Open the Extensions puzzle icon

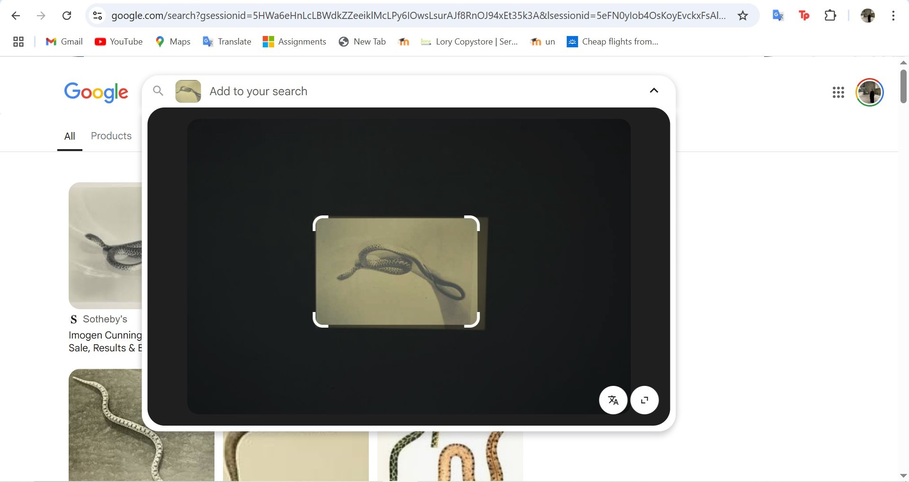pos(830,16)
